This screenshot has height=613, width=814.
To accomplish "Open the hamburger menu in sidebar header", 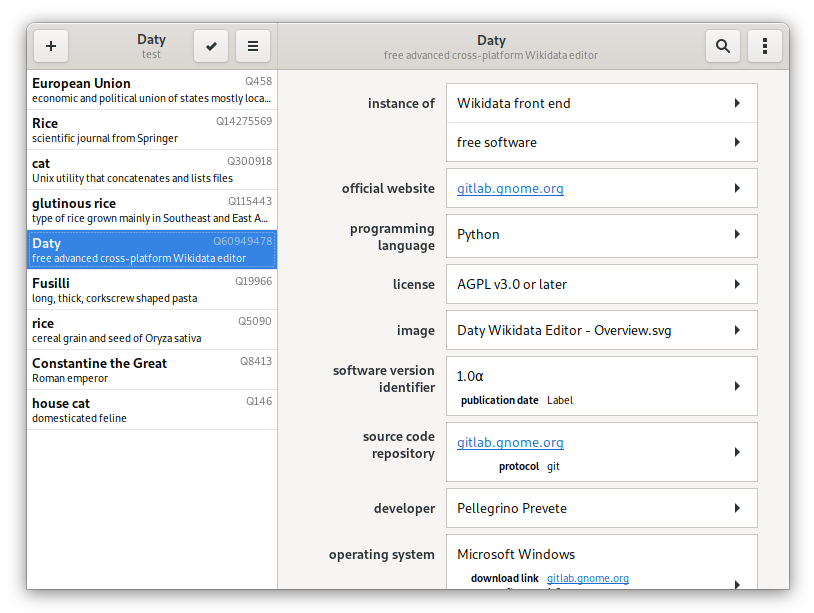I will tap(253, 46).
